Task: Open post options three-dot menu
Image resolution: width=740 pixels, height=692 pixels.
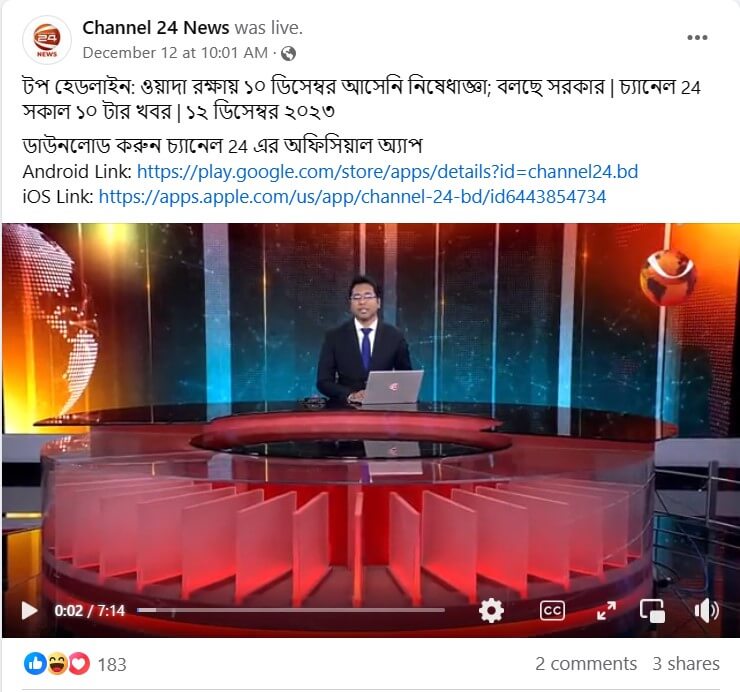Action: (x=697, y=38)
